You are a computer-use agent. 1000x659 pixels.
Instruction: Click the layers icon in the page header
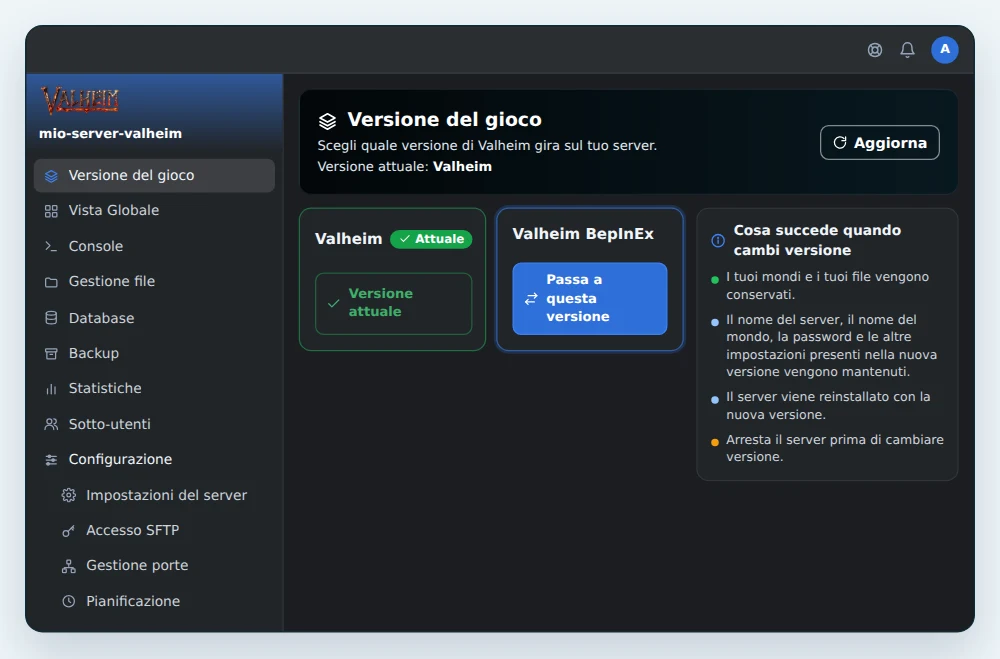[x=327, y=121]
